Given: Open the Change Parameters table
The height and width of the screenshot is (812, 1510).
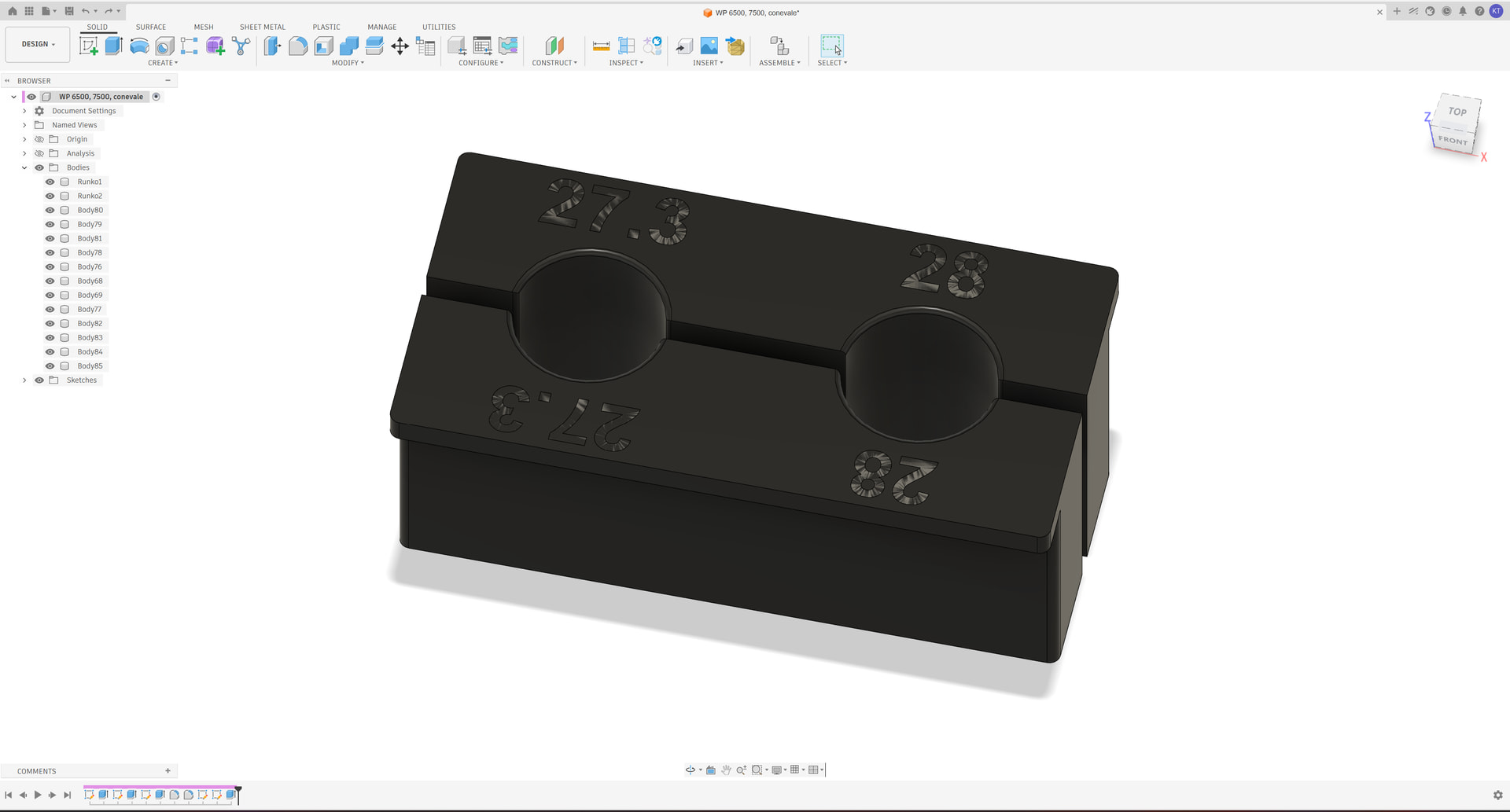Looking at the screenshot, I should tap(425, 46).
